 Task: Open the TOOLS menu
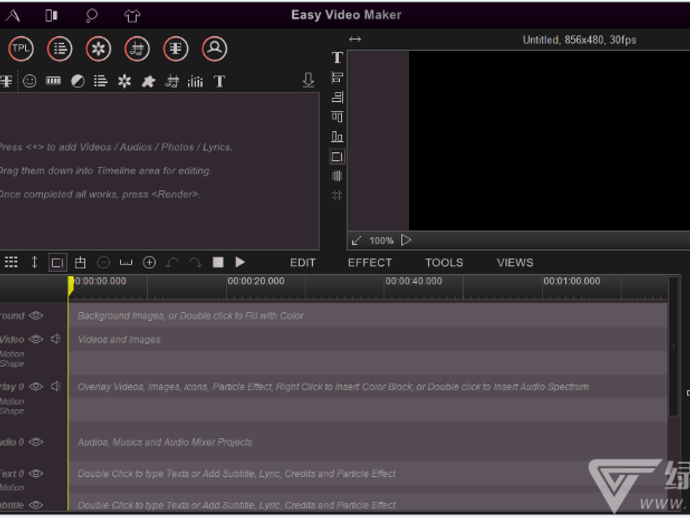444,263
